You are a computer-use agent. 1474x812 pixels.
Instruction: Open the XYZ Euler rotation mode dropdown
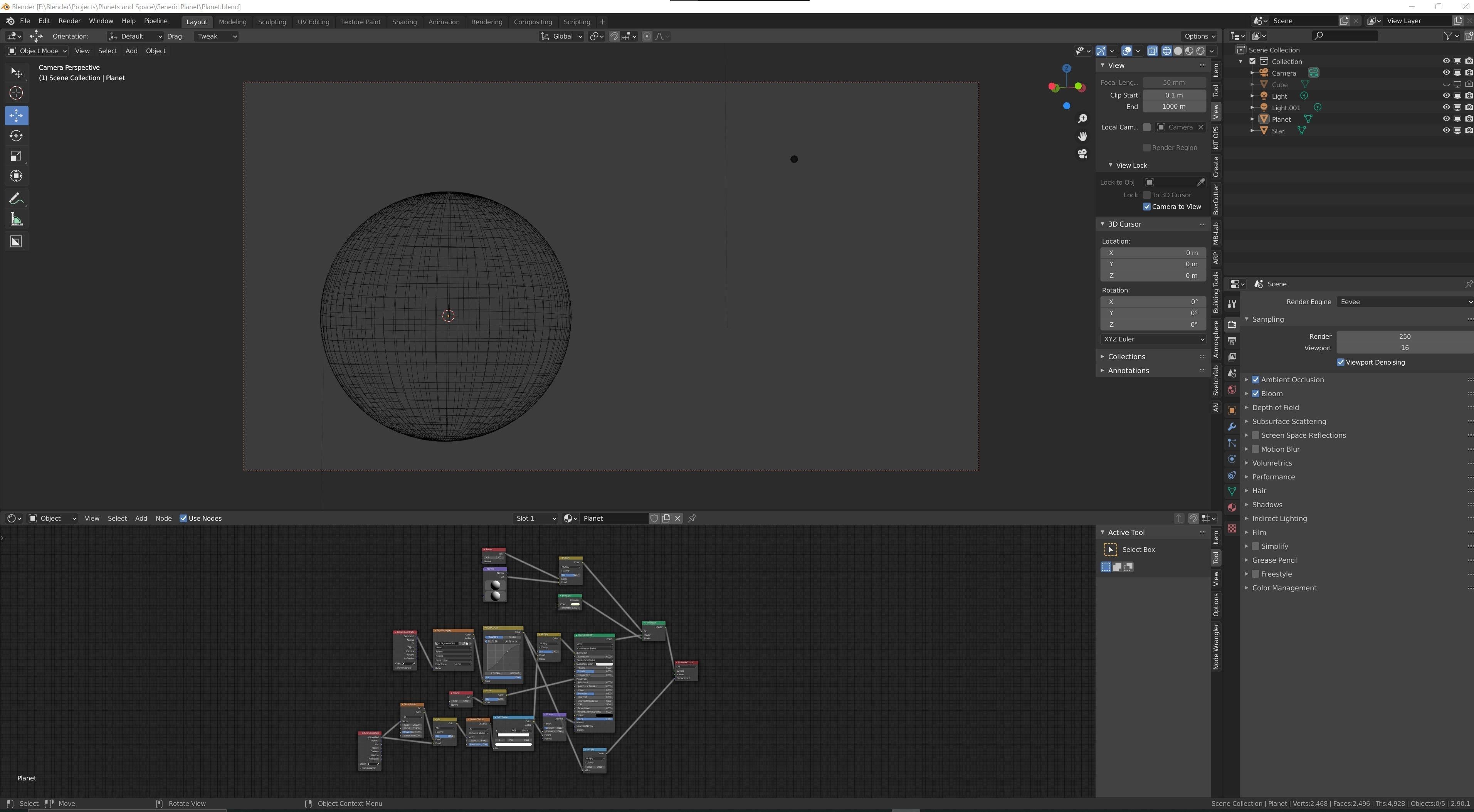pos(1153,339)
